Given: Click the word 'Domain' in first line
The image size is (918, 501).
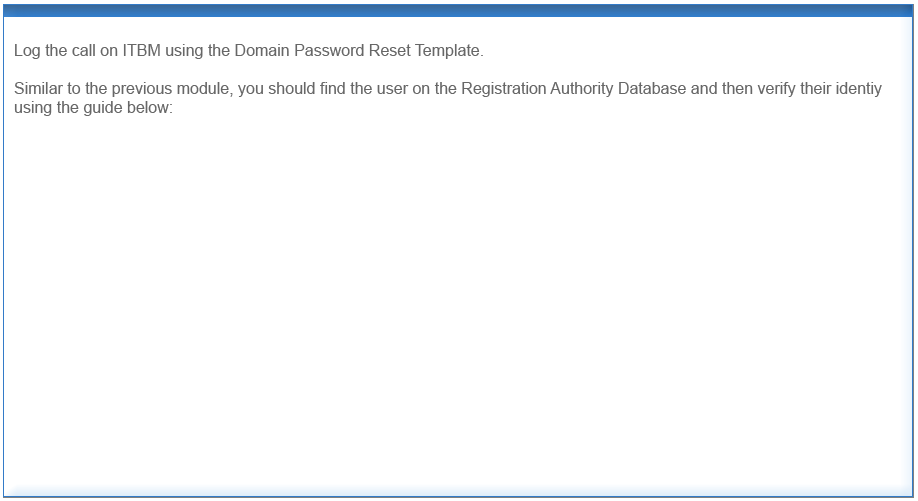Looking at the screenshot, I should click(262, 51).
